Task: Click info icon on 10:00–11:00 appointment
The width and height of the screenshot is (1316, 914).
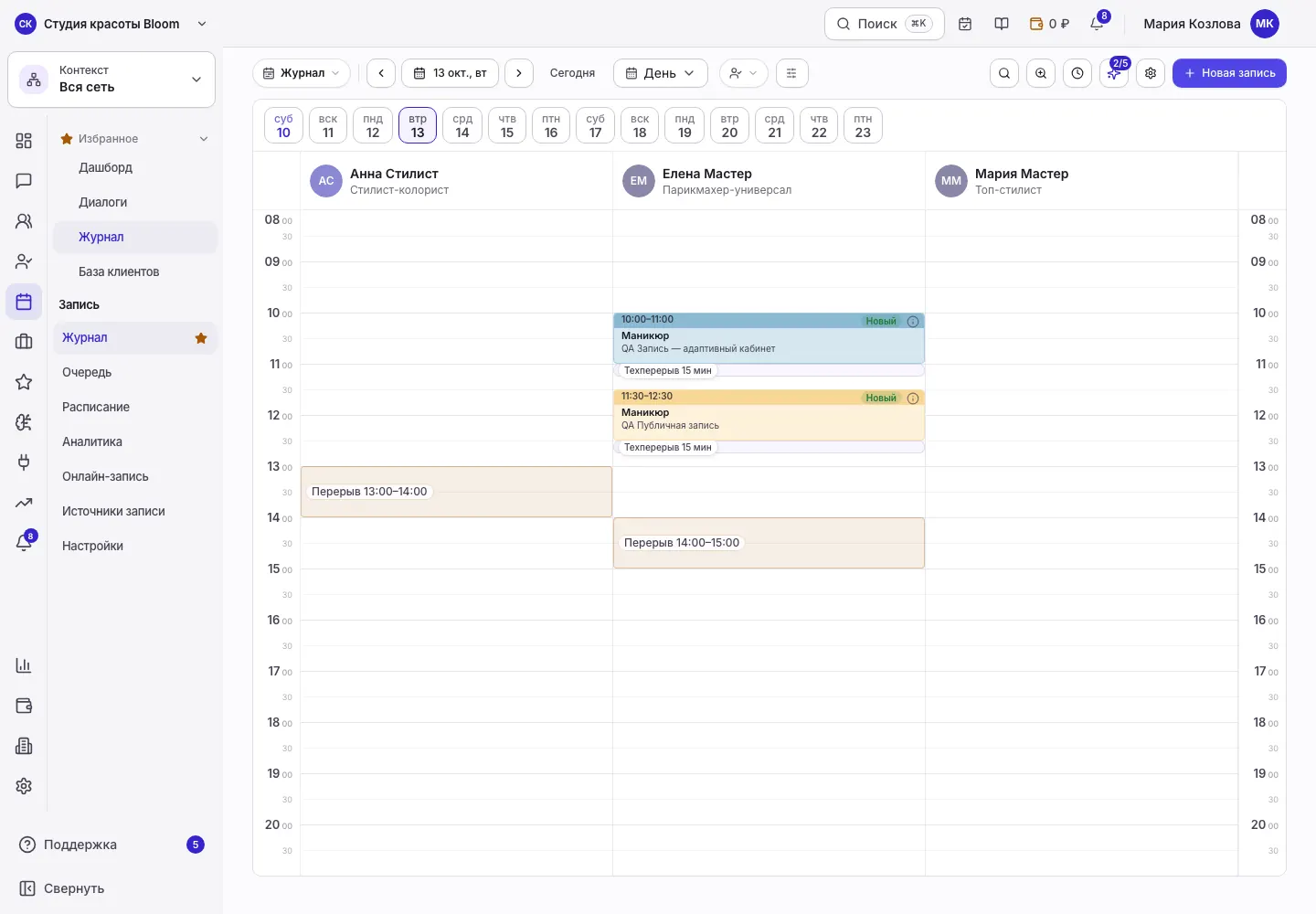Action: click(x=912, y=322)
